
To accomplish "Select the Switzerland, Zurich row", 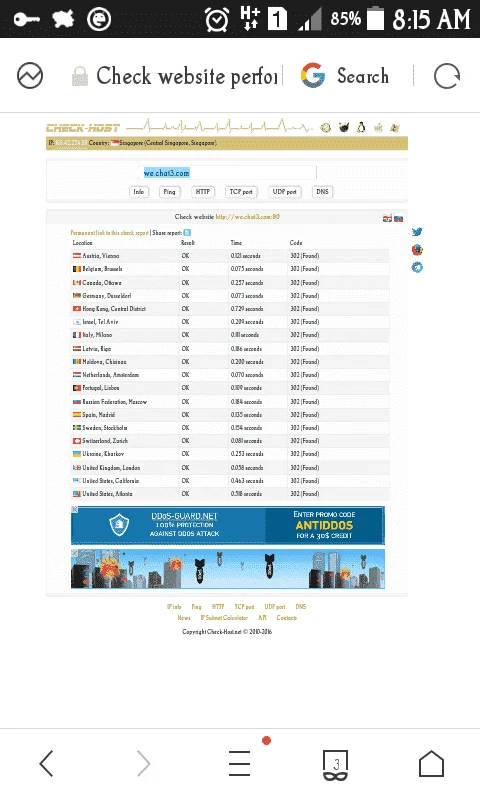I will 230,441.
